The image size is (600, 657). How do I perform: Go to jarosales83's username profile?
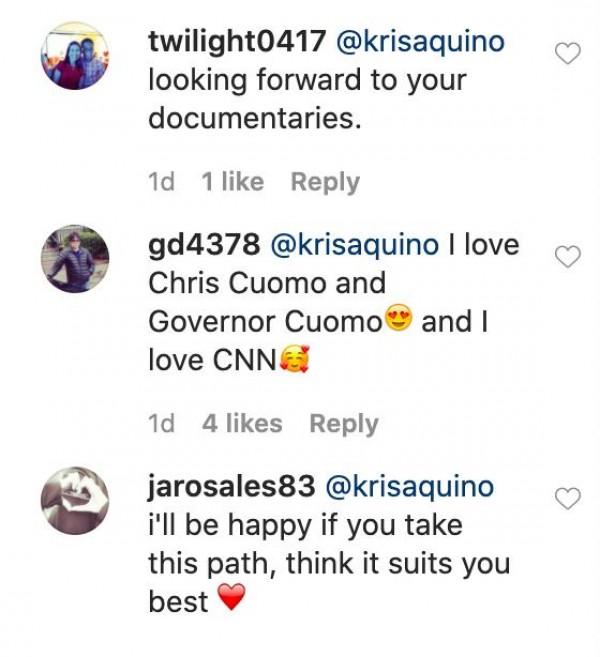232,486
